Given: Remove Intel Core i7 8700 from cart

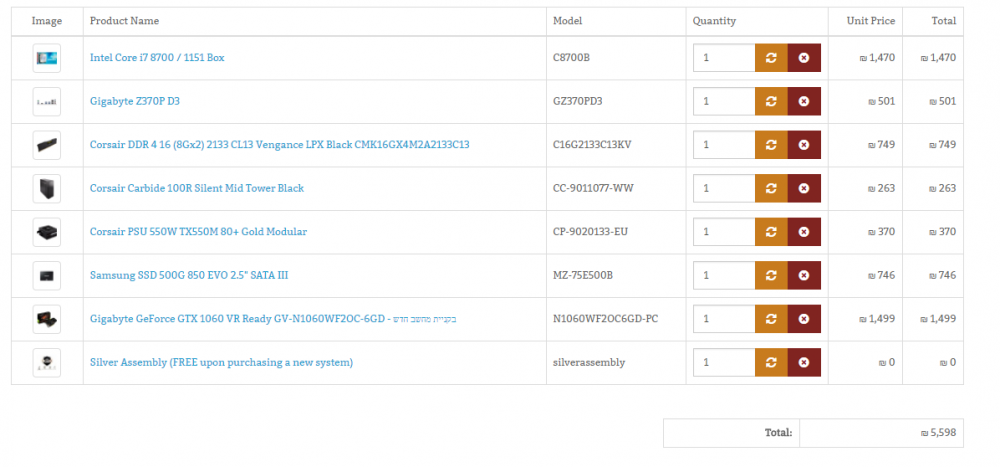Looking at the screenshot, I should 804,57.
